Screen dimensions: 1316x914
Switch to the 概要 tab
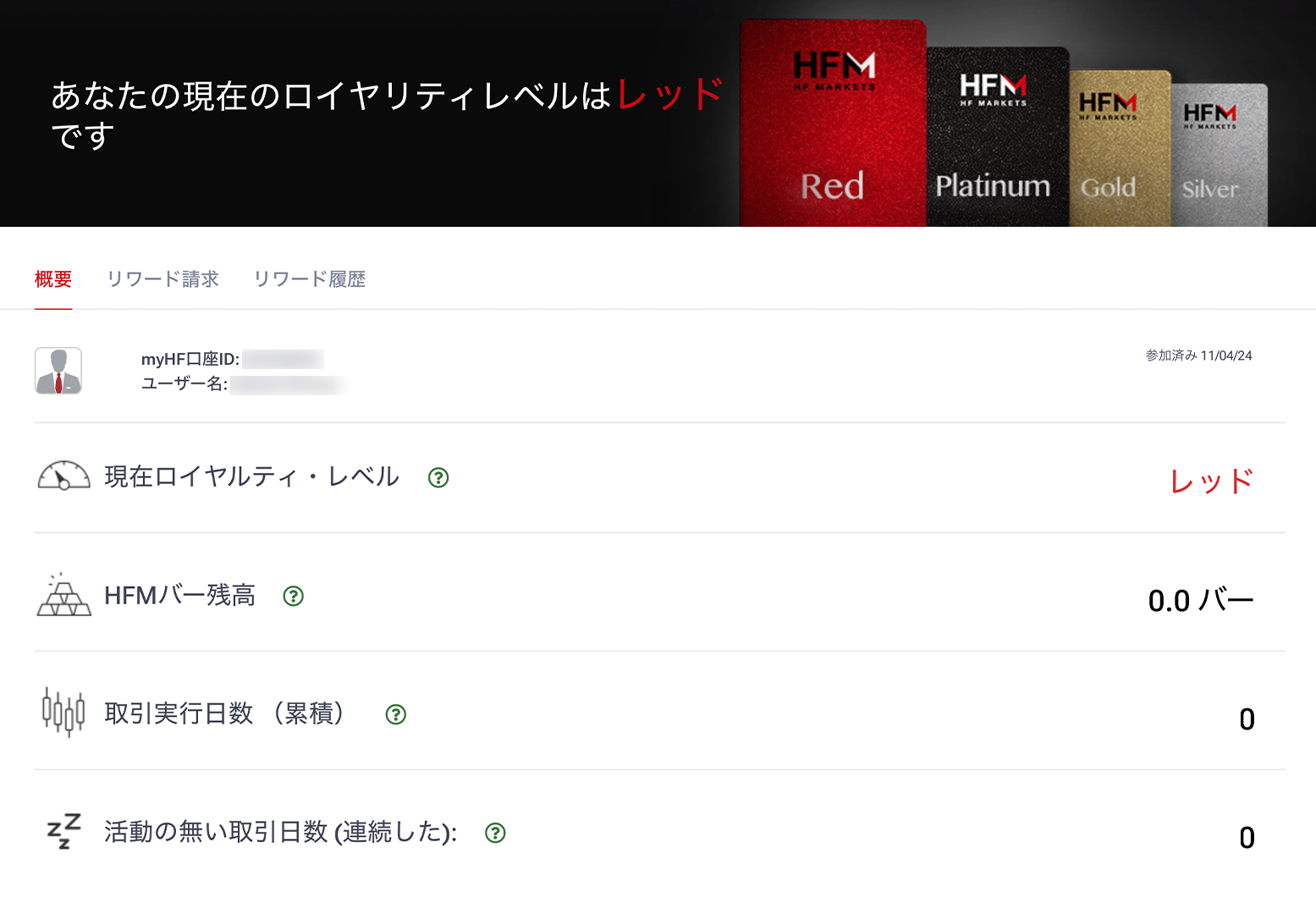[x=53, y=279]
